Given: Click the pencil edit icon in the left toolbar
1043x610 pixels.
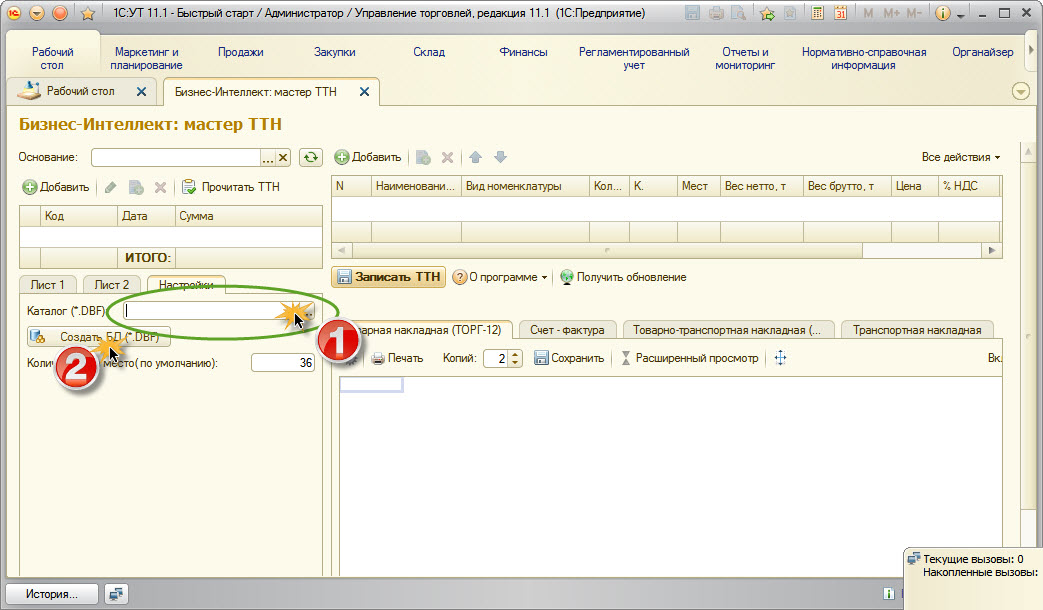Looking at the screenshot, I should [x=110, y=188].
